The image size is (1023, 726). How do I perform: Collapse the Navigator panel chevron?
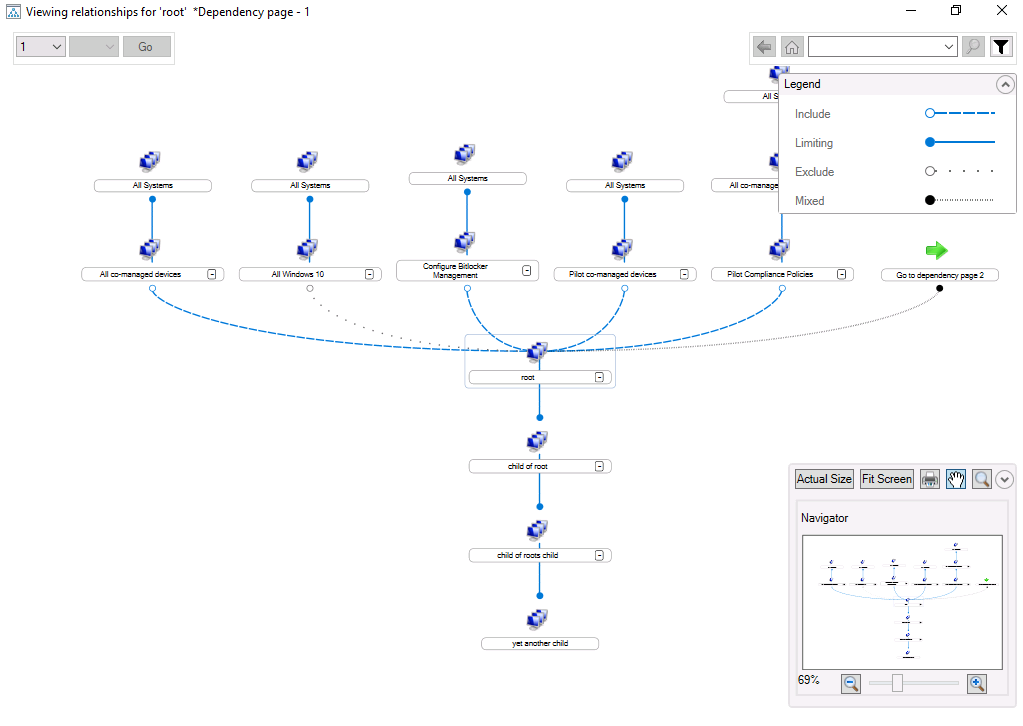1005,479
